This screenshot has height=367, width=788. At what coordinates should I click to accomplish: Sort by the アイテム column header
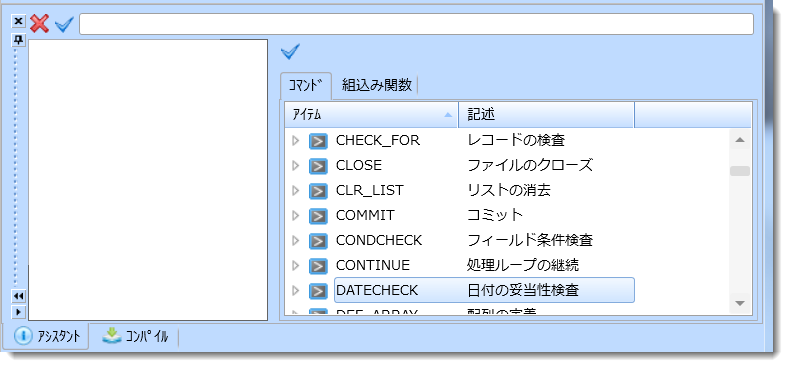[371, 115]
